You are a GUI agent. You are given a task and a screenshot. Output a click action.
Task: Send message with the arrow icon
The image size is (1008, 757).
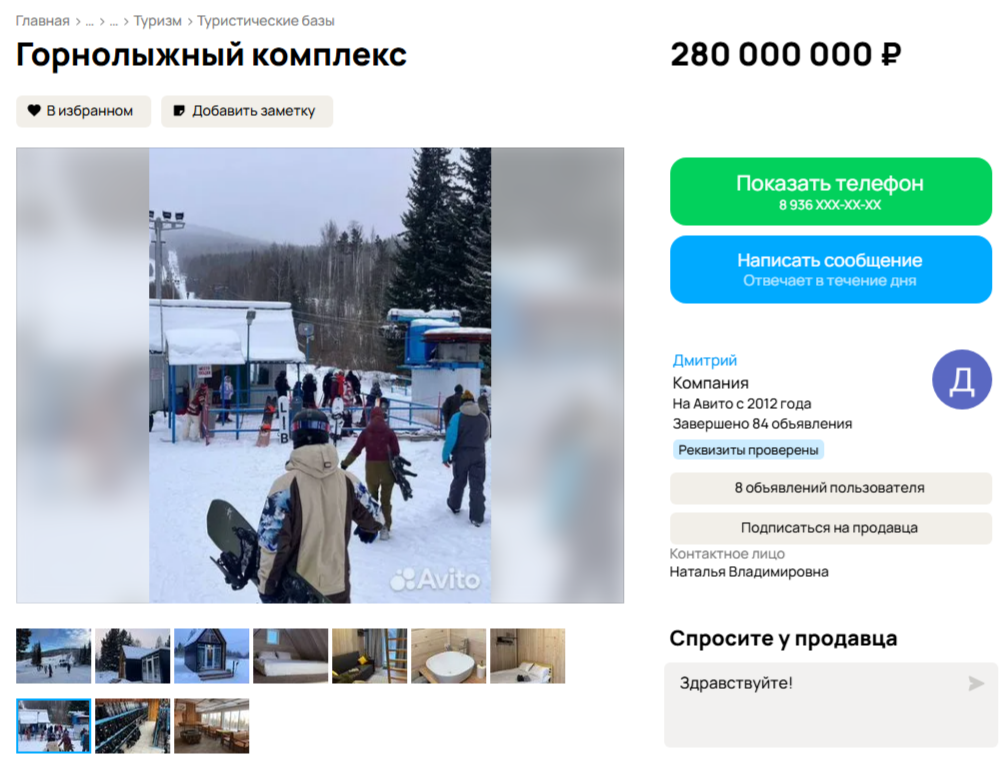click(x=976, y=683)
